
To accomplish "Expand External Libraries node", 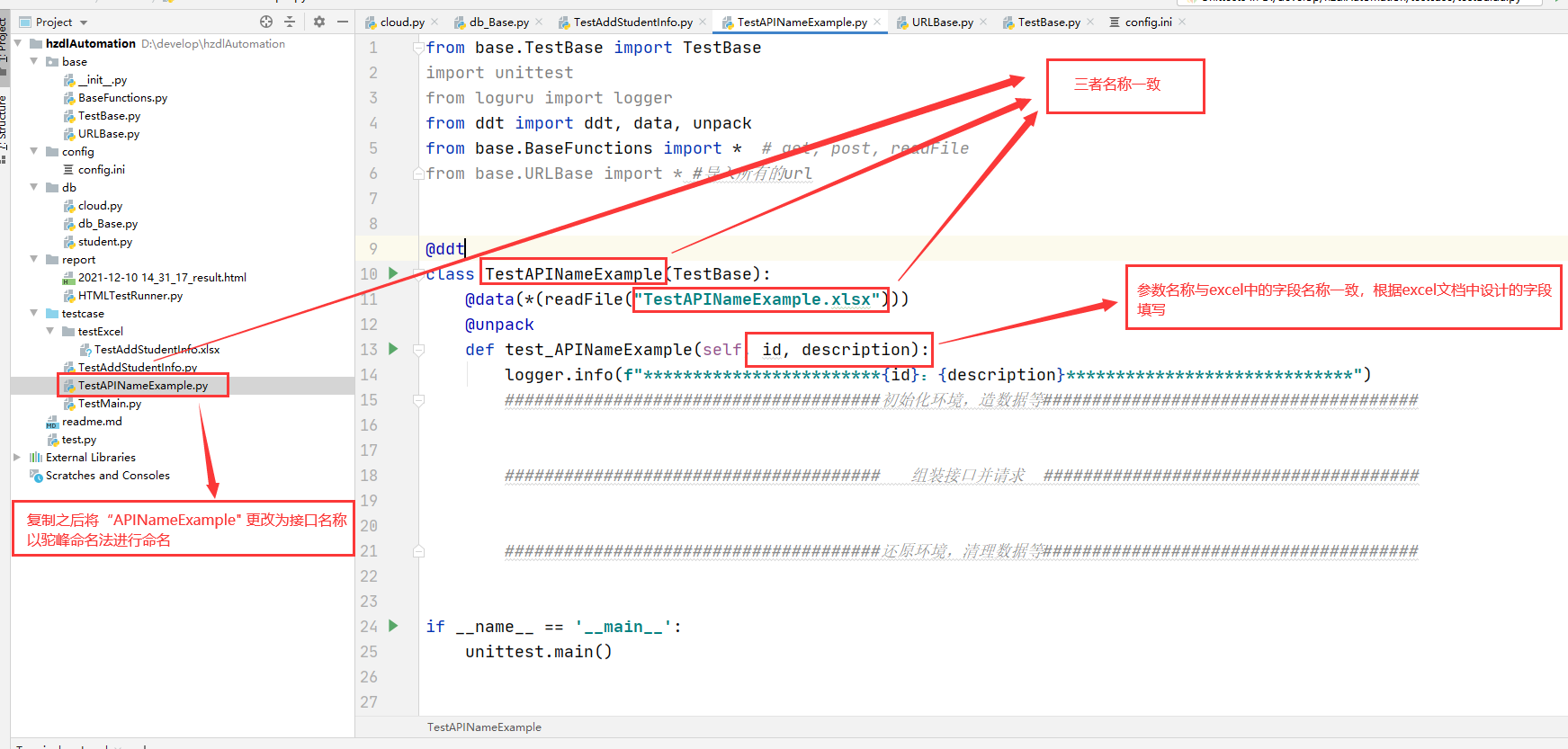I will coord(17,457).
